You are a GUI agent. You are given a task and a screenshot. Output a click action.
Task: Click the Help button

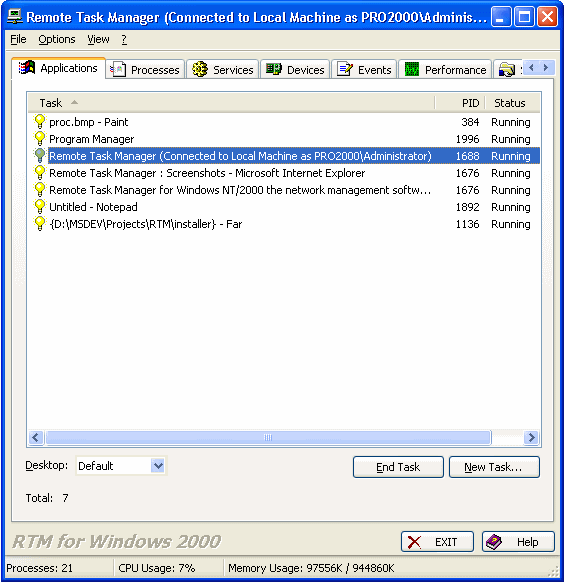(x=518, y=542)
